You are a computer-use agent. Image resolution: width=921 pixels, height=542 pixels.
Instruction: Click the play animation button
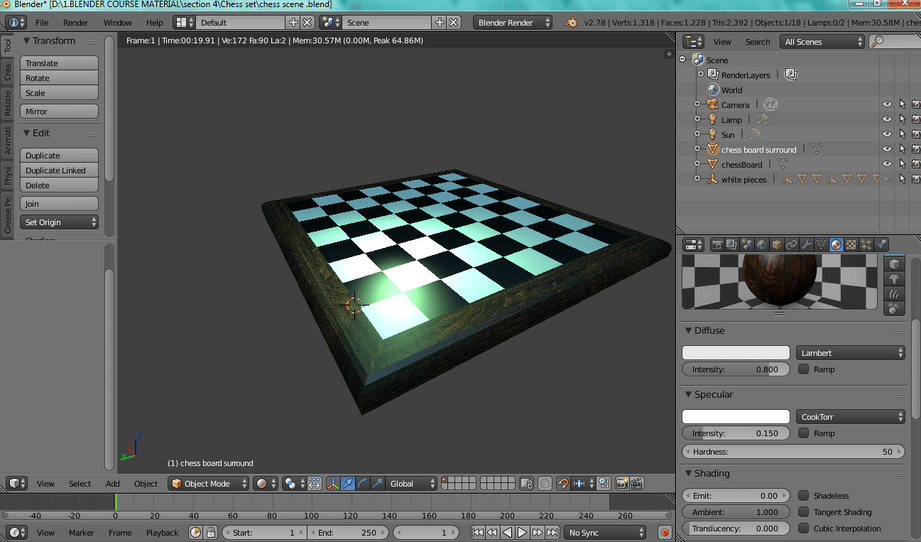(x=523, y=533)
